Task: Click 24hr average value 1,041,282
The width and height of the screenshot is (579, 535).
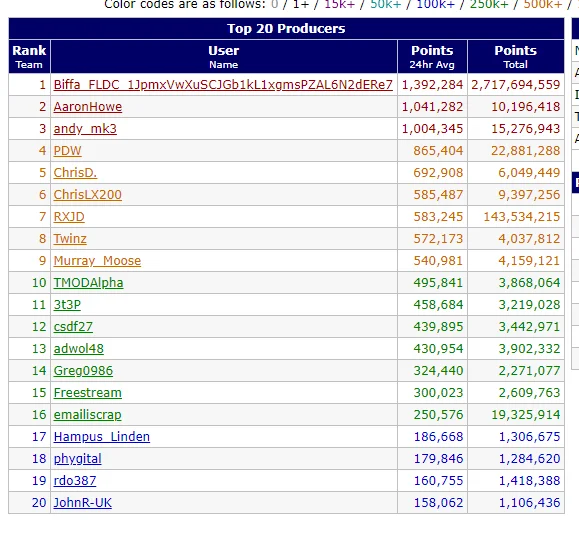Action: coord(432,107)
